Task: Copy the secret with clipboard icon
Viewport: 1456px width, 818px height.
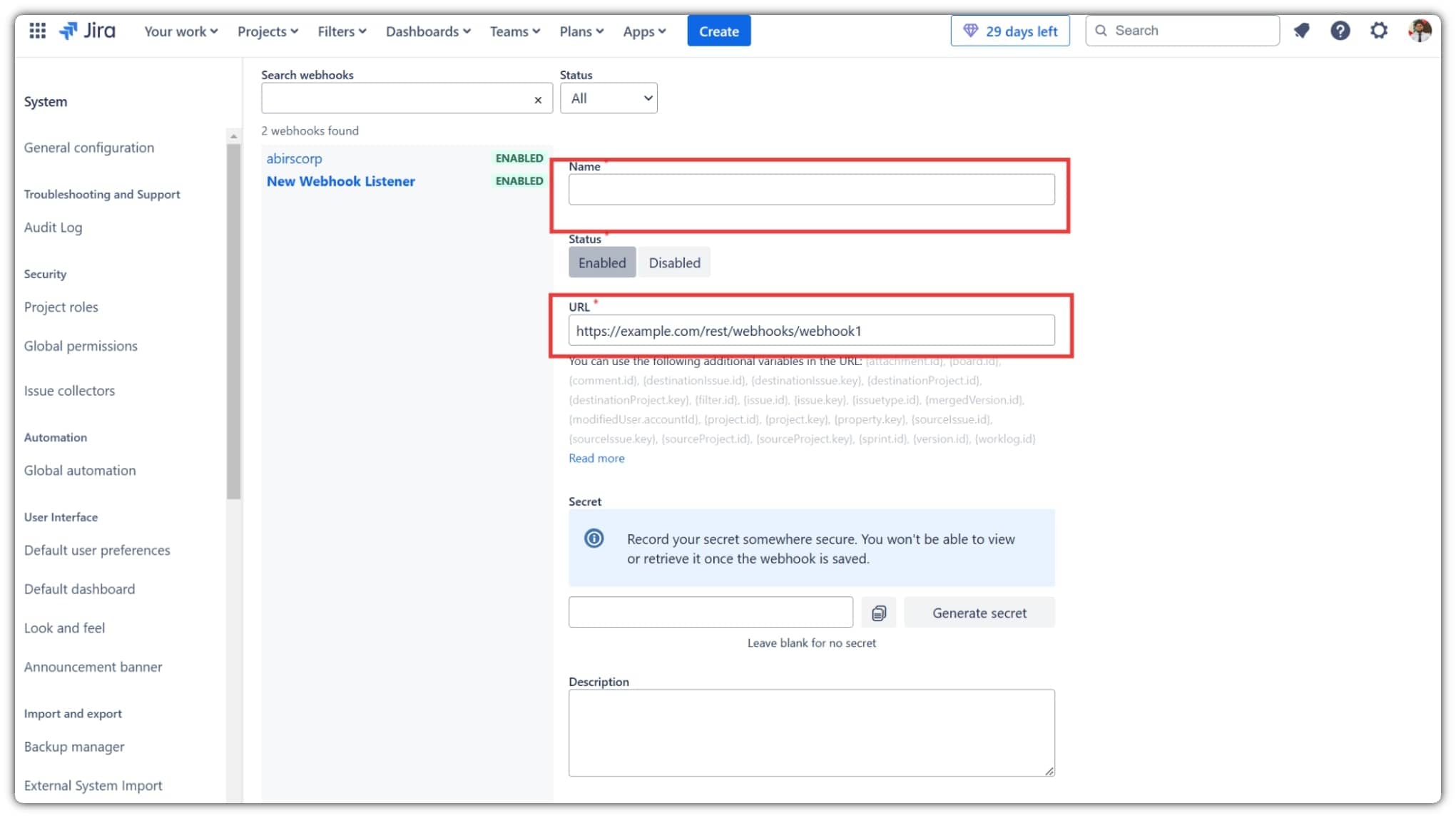Action: coord(878,613)
